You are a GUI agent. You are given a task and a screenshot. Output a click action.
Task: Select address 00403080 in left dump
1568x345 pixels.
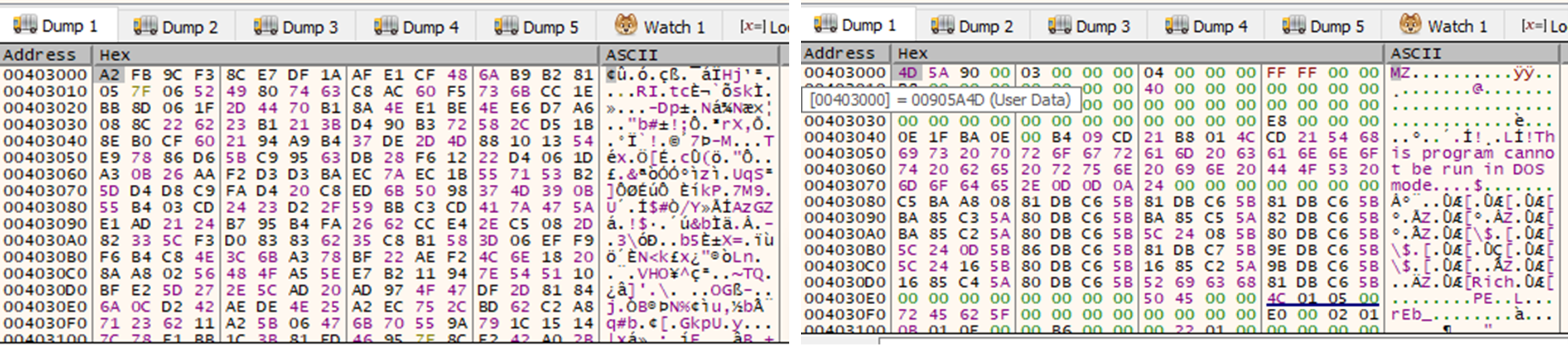tap(45, 207)
